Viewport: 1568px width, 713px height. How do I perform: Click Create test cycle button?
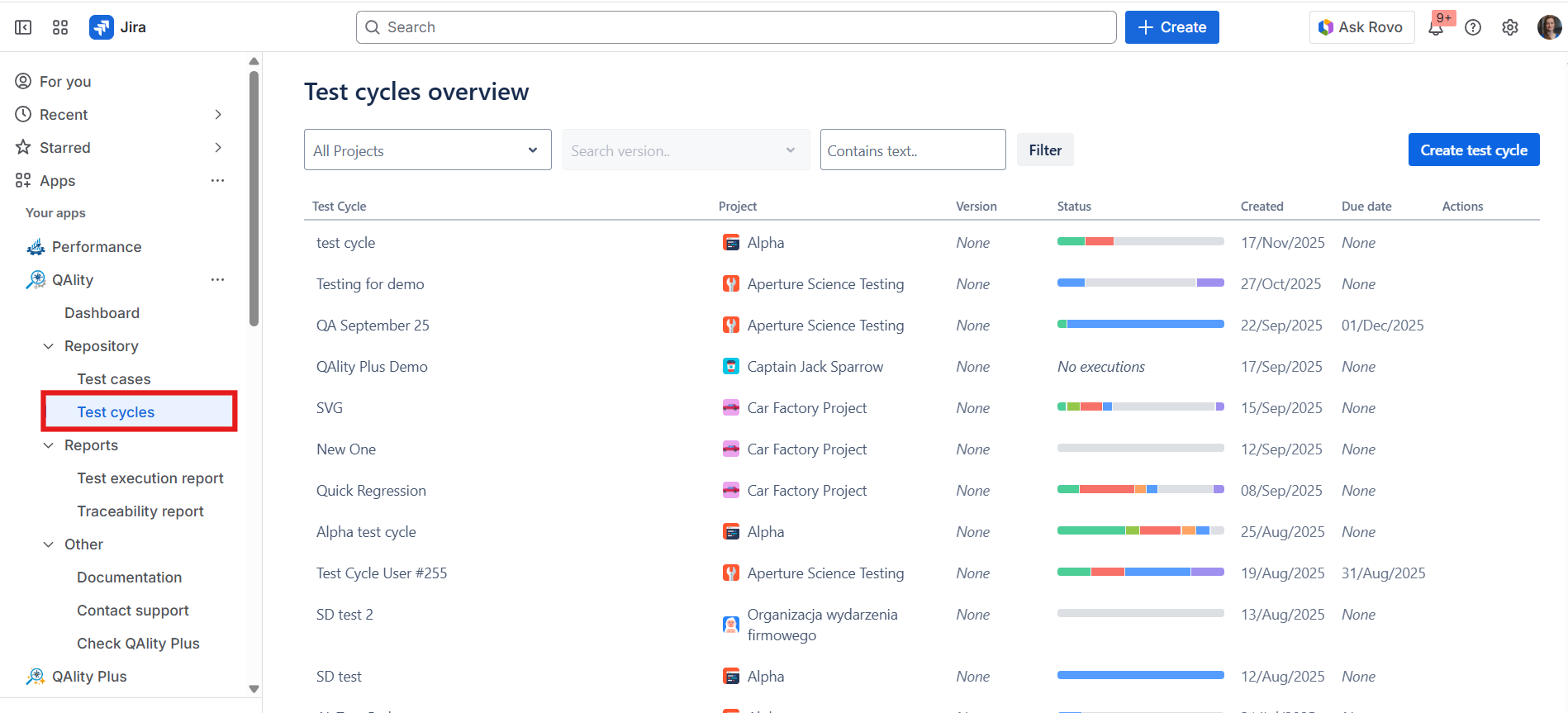click(1474, 150)
